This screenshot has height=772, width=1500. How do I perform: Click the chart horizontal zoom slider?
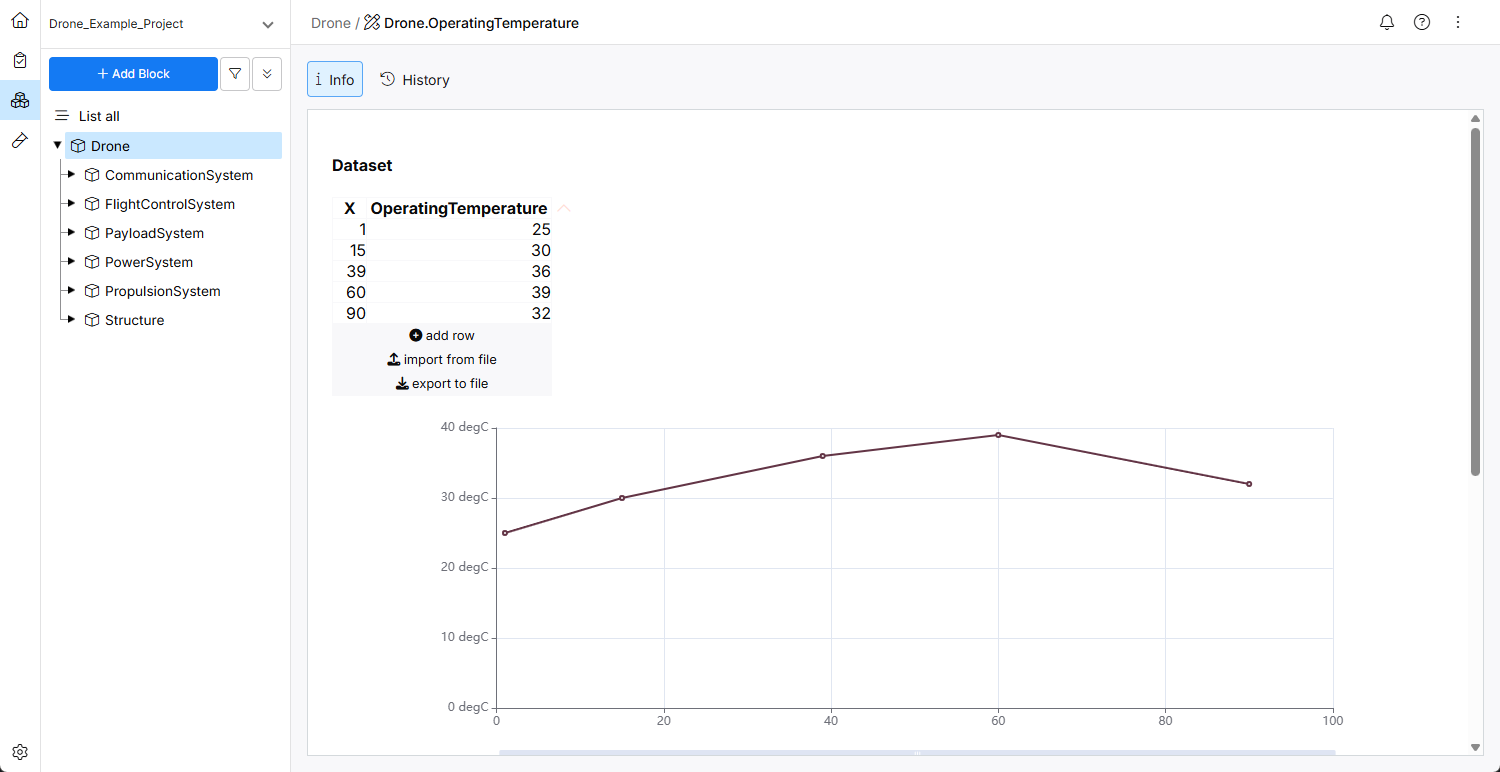[x=916, y=752]
